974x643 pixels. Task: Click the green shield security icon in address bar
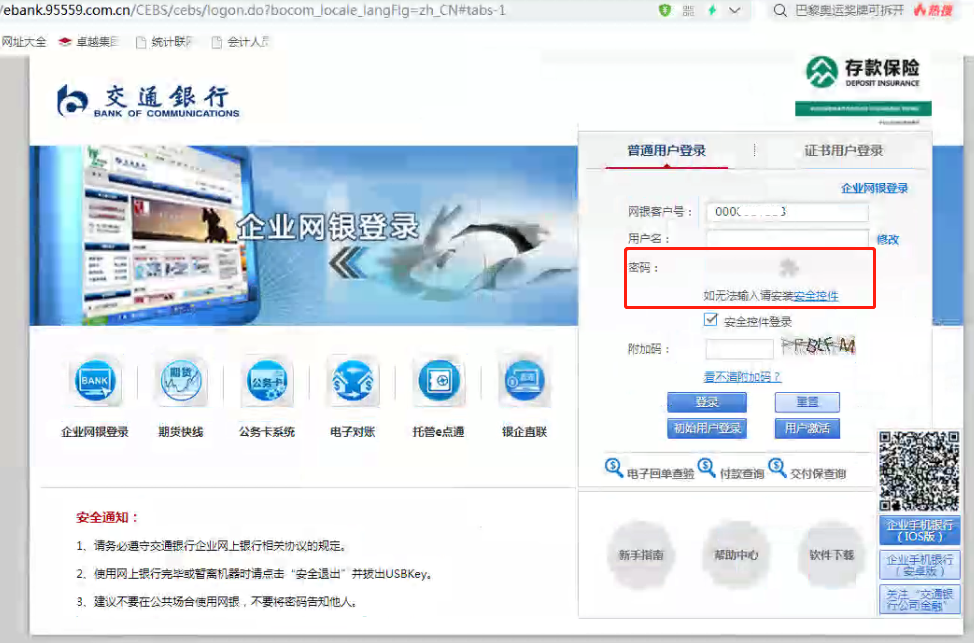point(665,10)
